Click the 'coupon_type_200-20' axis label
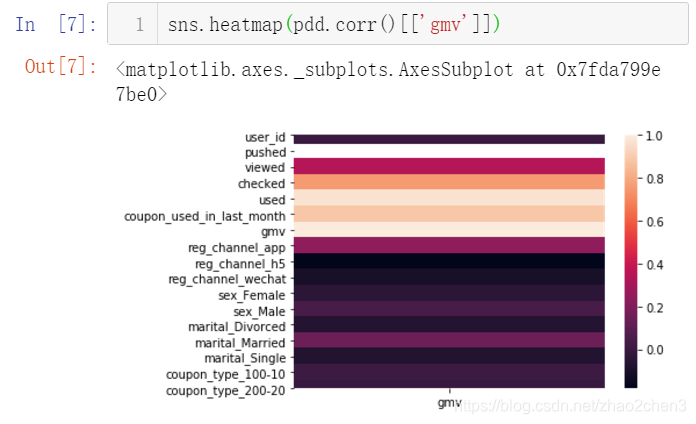 [225, 391]
